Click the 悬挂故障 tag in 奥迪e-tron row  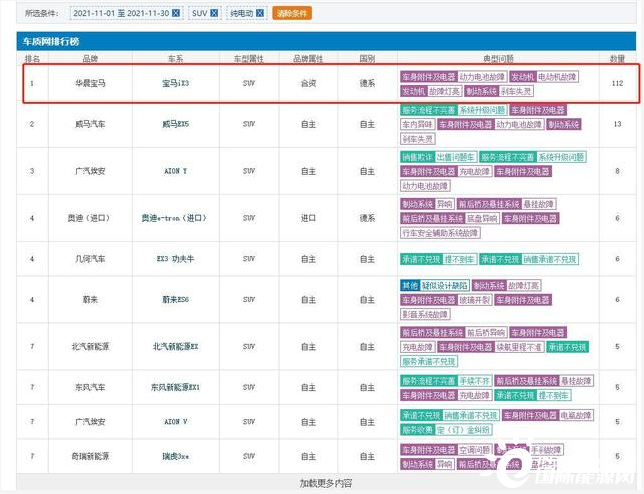539,204
